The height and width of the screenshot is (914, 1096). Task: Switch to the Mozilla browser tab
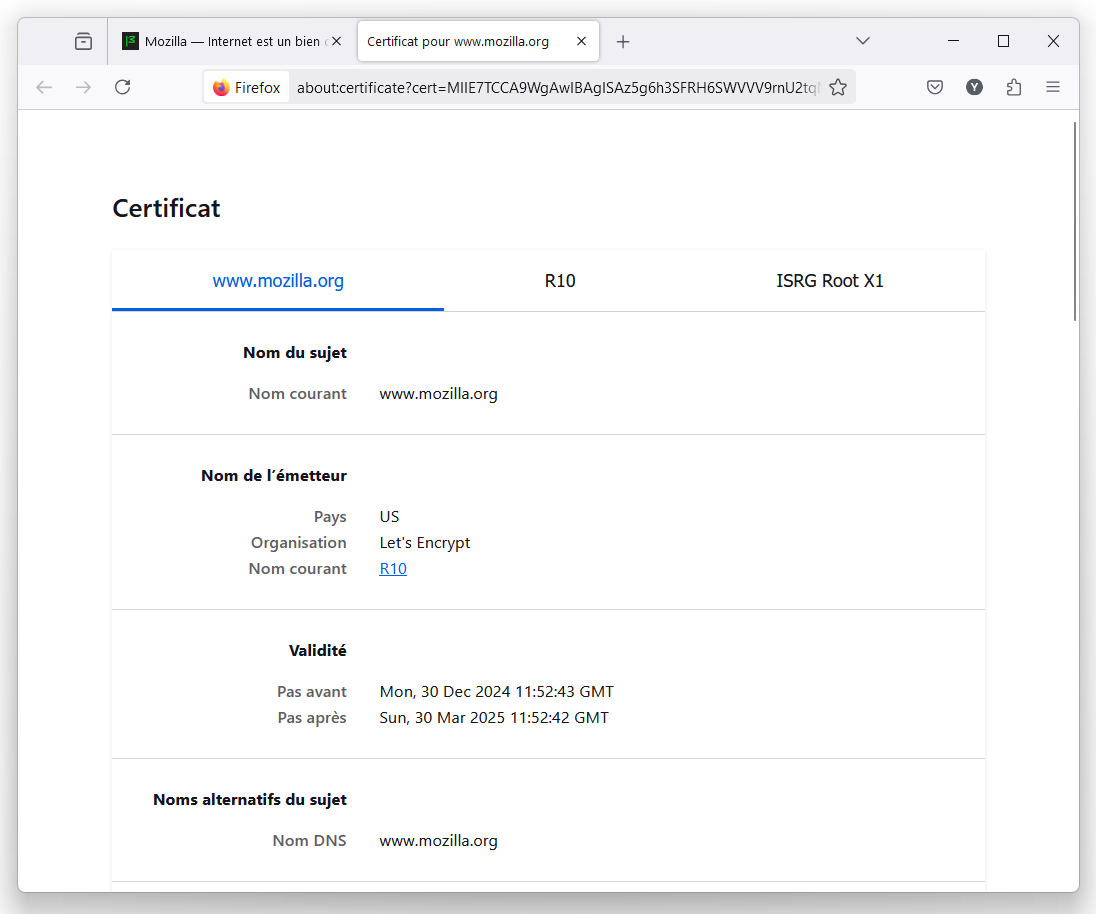click(x=230, y=41)
